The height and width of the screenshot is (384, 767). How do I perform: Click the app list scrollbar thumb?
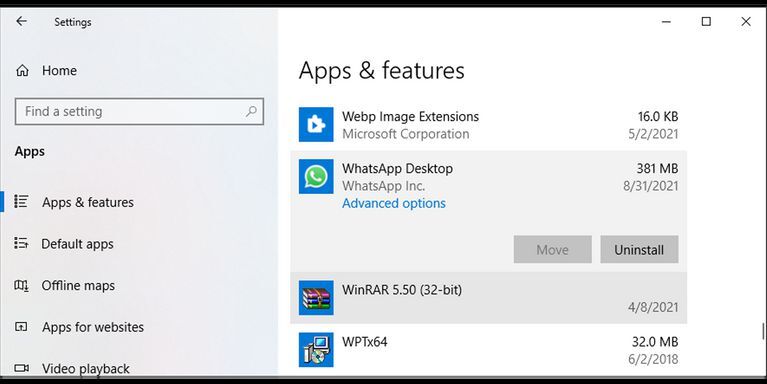[x=763, y=331]
